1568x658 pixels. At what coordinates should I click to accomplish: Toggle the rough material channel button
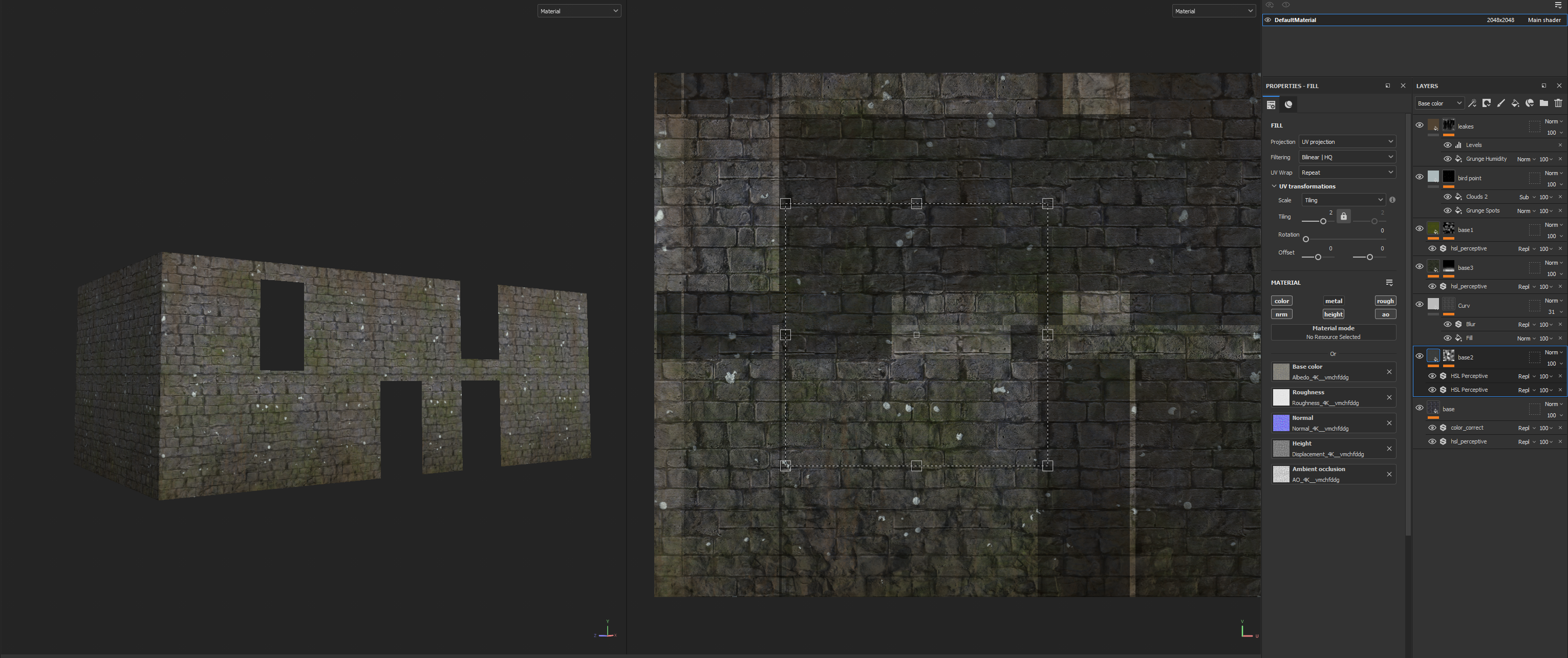pyautogui.click(x=1385, y=301)
